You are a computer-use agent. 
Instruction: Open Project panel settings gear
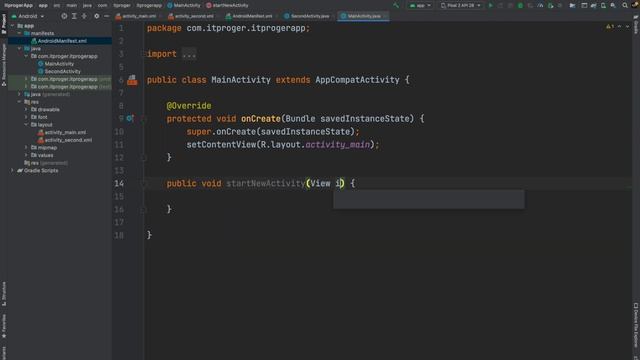point(97,16)
